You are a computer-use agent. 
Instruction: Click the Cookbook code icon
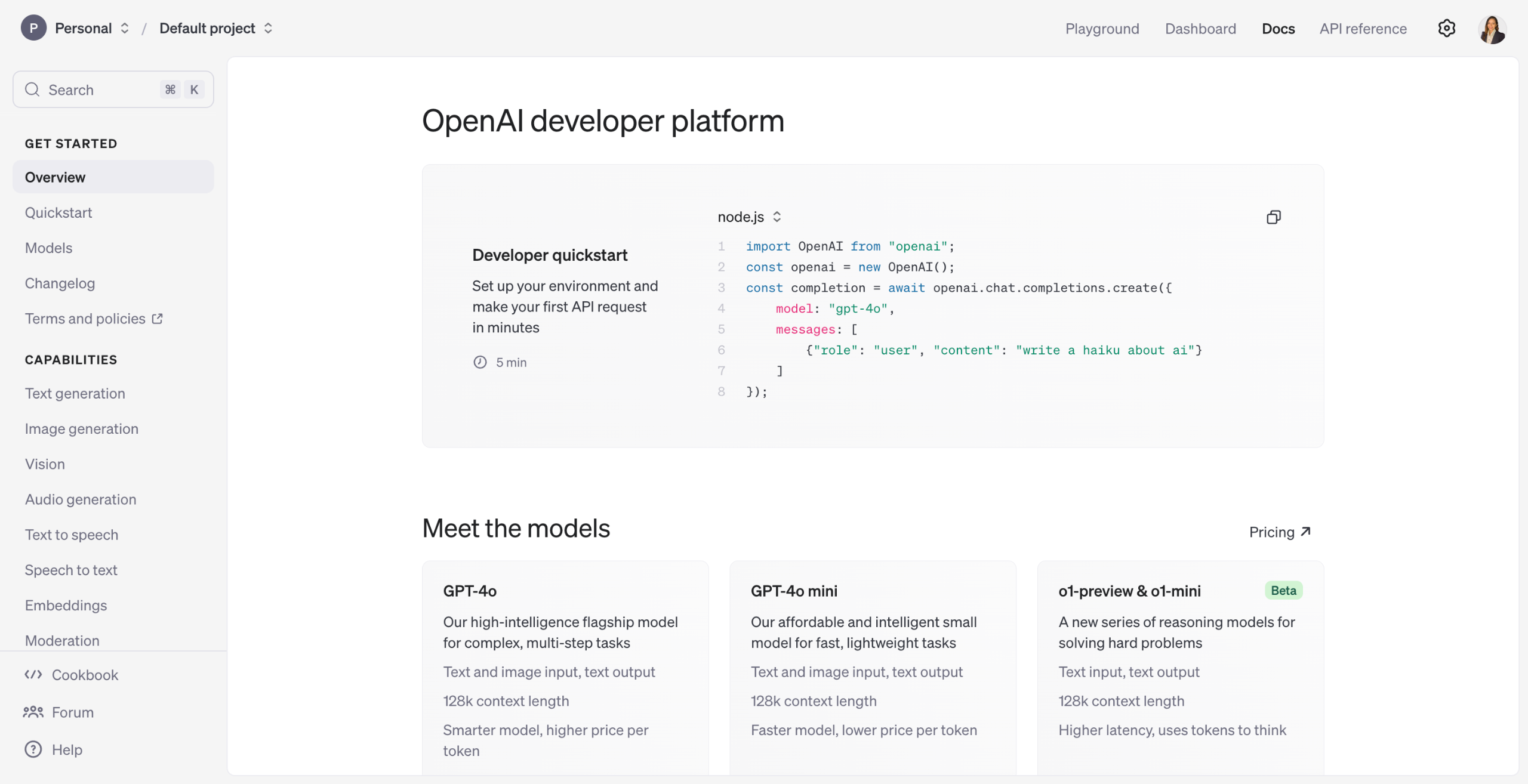[x=33, y=675]
